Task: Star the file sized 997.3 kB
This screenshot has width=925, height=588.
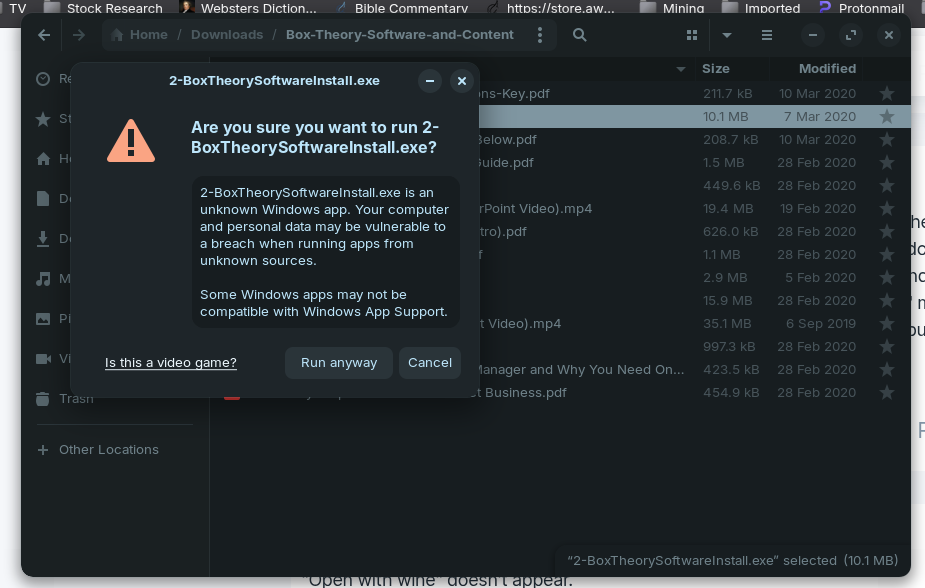Action: click(887, 346)
